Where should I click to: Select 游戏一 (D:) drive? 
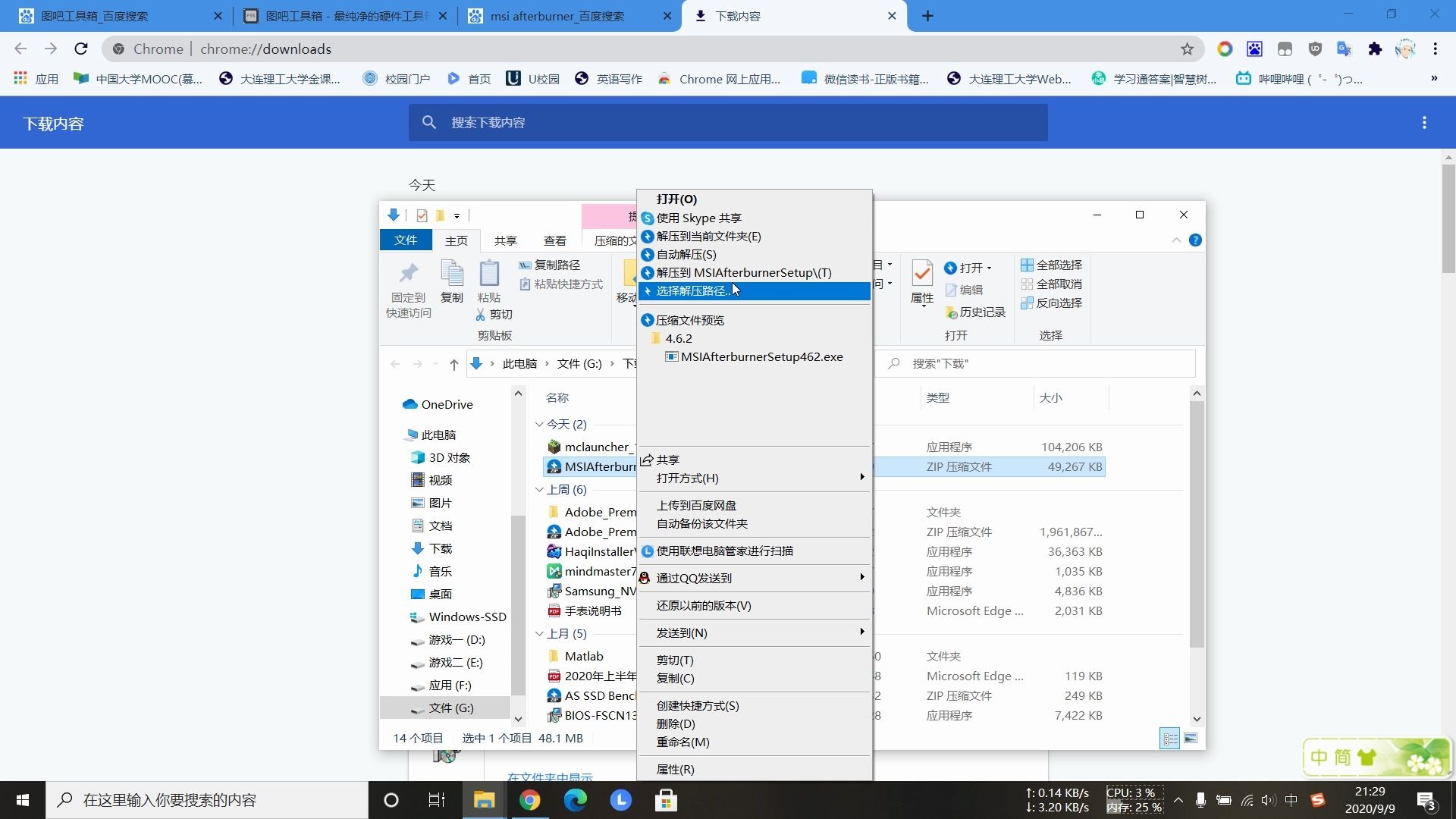457,639
